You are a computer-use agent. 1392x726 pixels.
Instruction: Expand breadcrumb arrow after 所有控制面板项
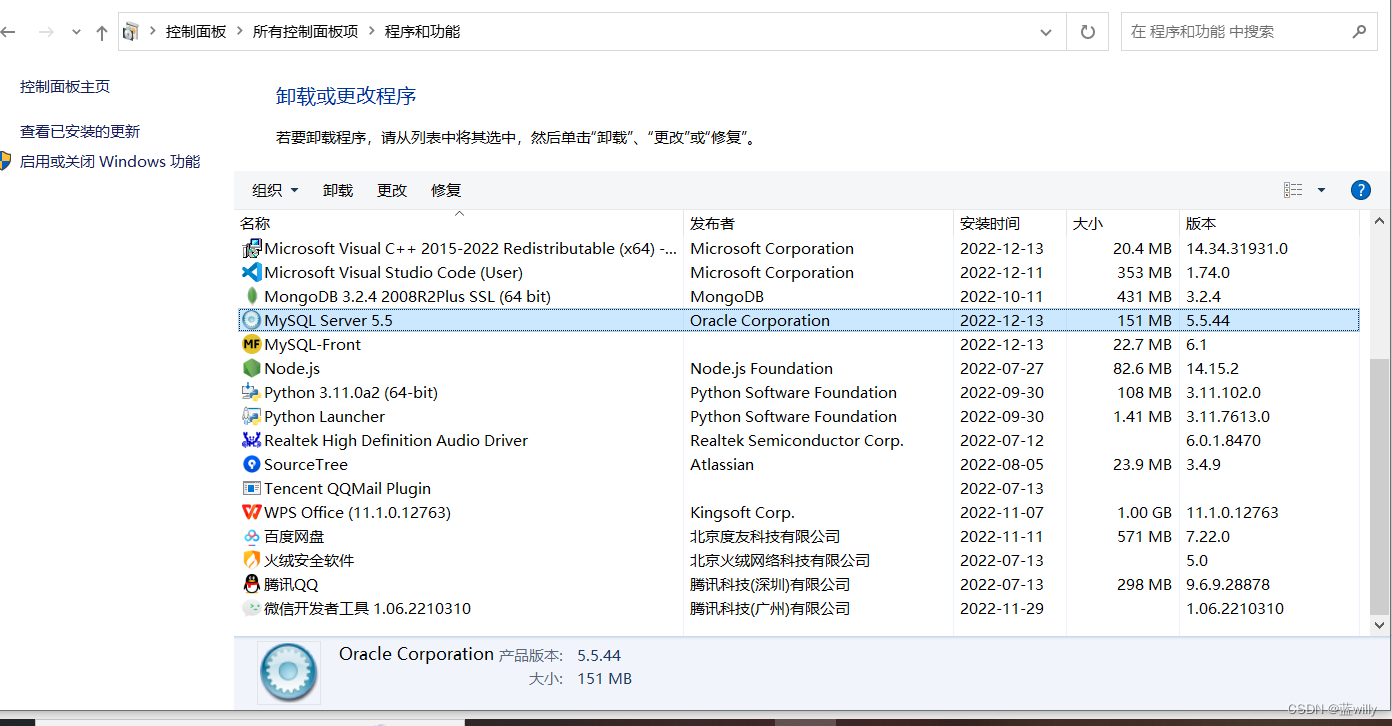coord(372,32)
